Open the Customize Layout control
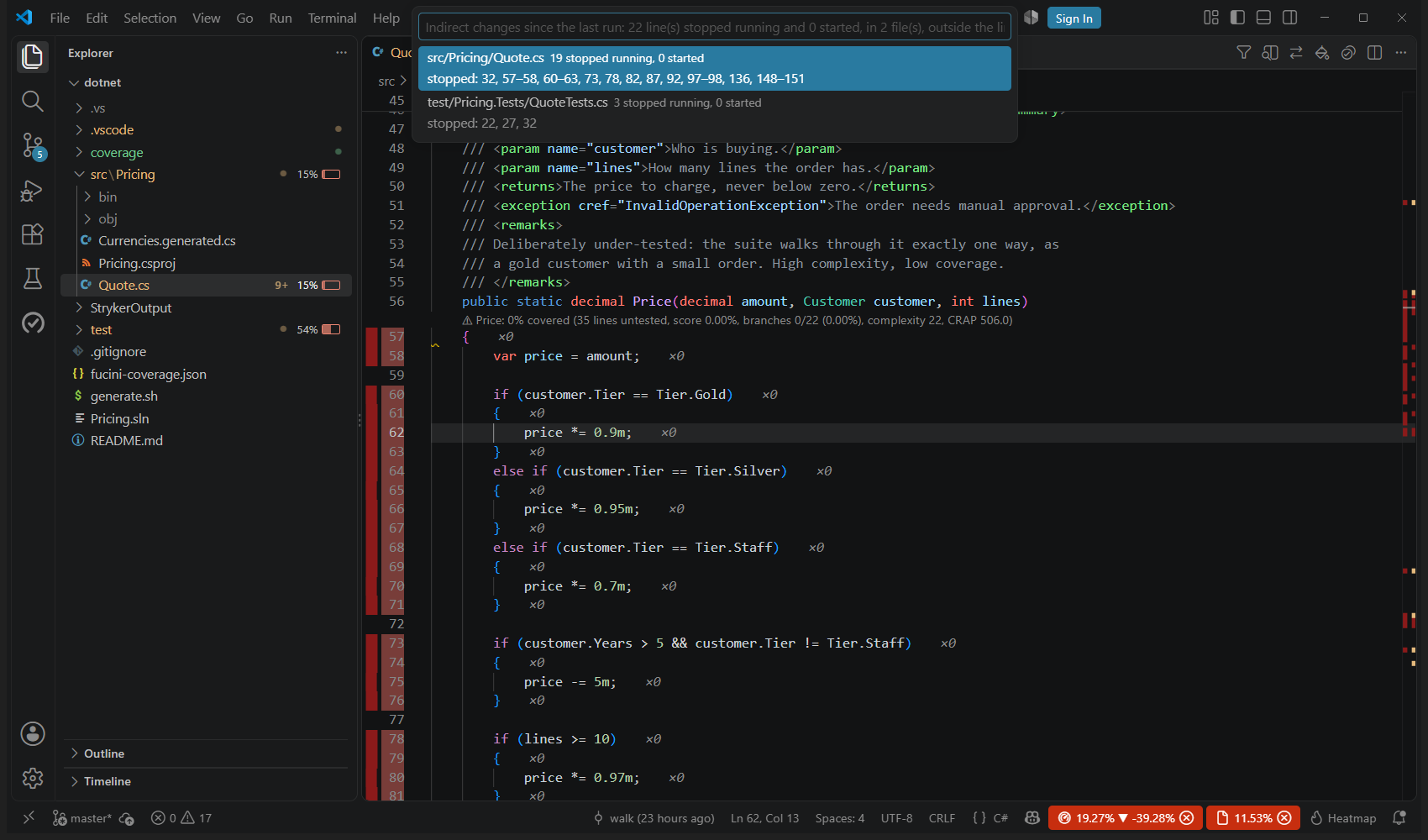This screenshot has width=1428, height=840. (1211, 18)
